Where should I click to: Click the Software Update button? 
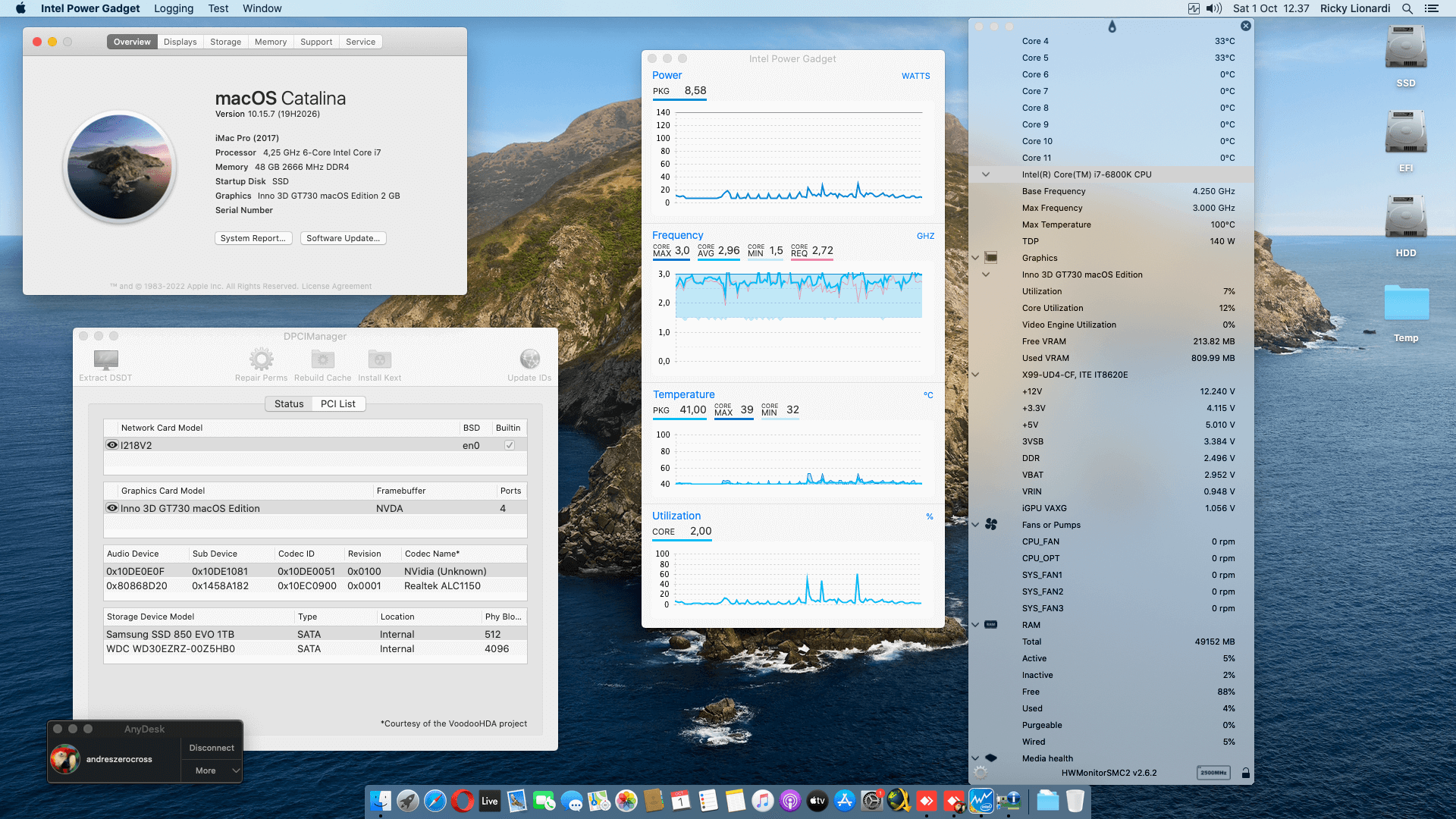(344, 238)
